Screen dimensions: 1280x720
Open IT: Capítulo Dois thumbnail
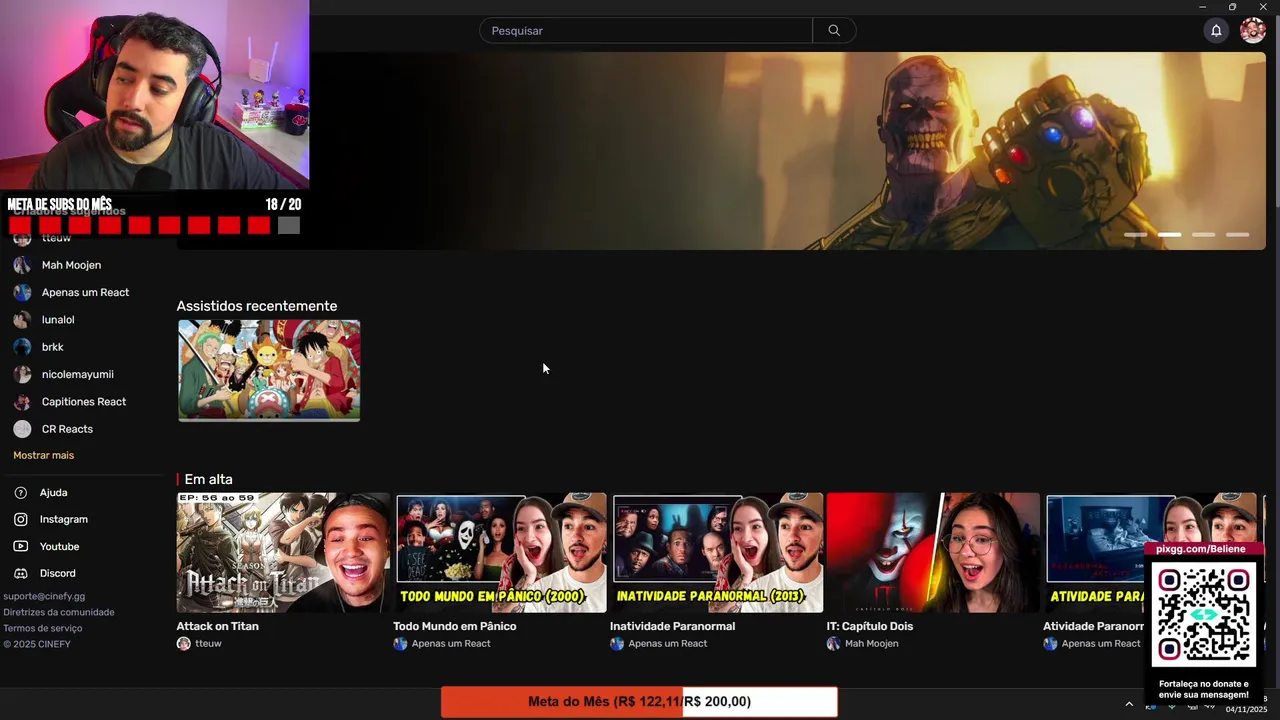pos(933,552)
